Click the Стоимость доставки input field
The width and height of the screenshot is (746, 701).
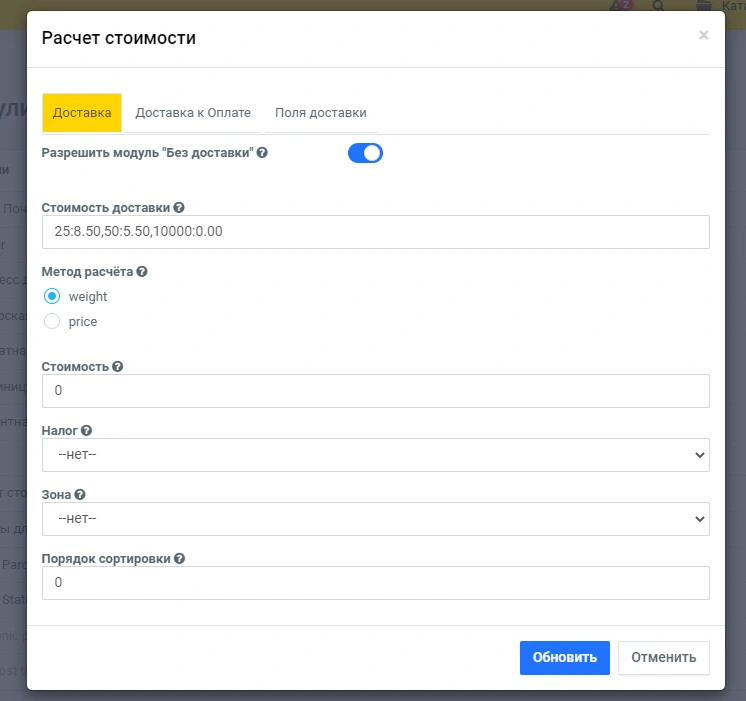[376, 231]
